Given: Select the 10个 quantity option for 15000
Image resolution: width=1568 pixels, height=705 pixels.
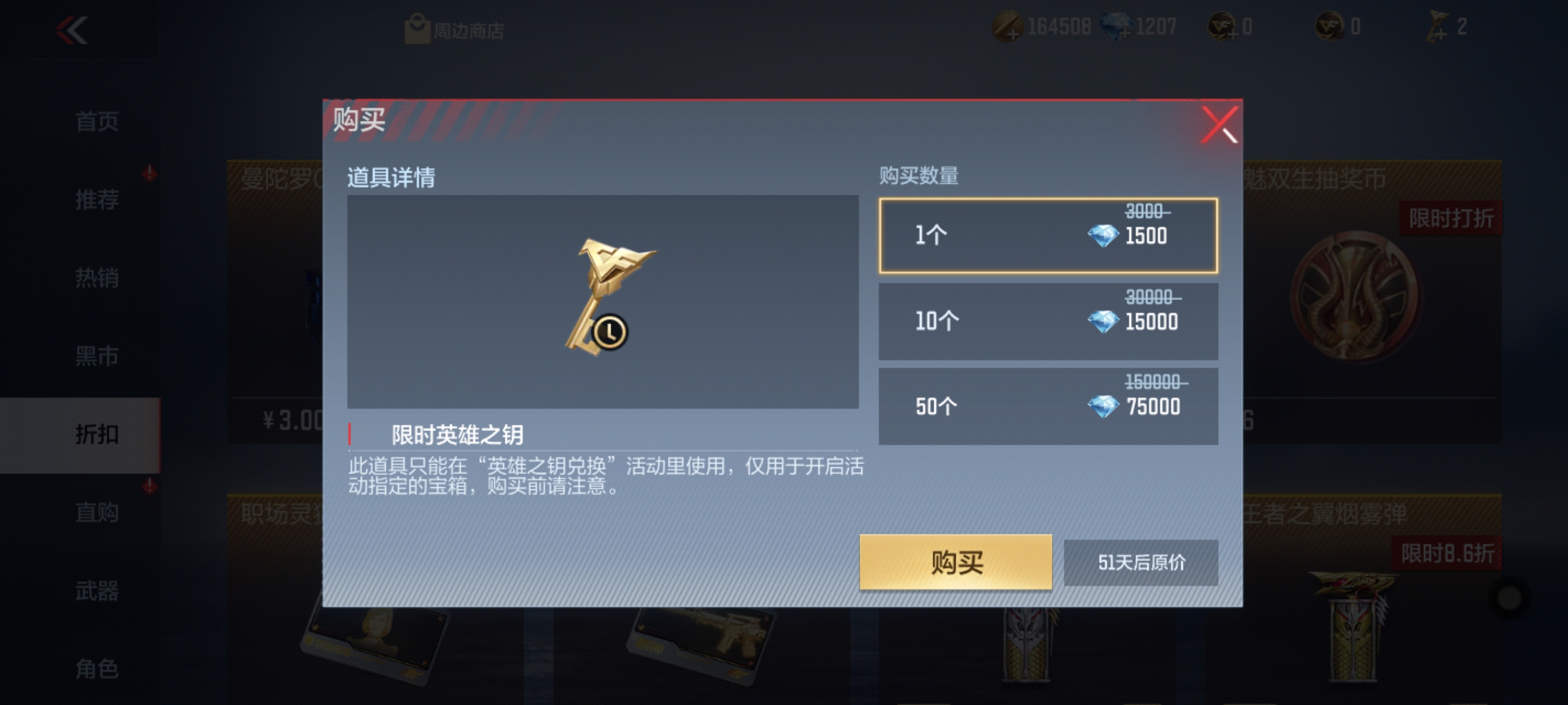Looking at the screenshot, I should (1048, 321).
